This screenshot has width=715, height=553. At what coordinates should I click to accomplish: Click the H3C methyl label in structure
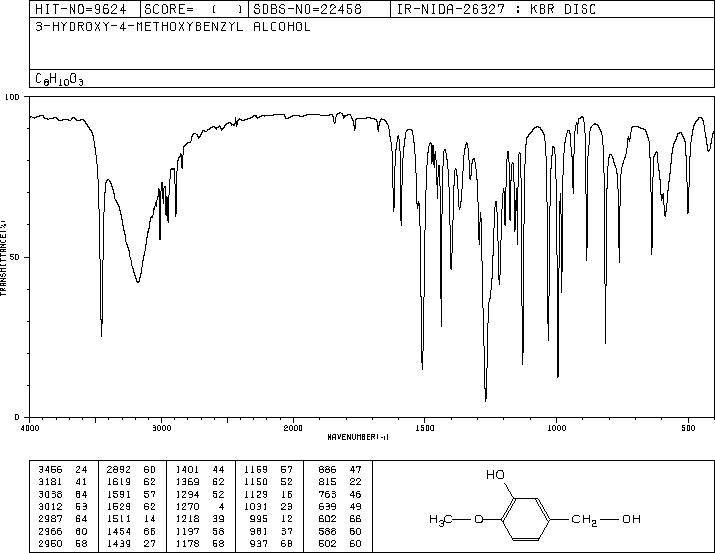(x=440, y=520)
